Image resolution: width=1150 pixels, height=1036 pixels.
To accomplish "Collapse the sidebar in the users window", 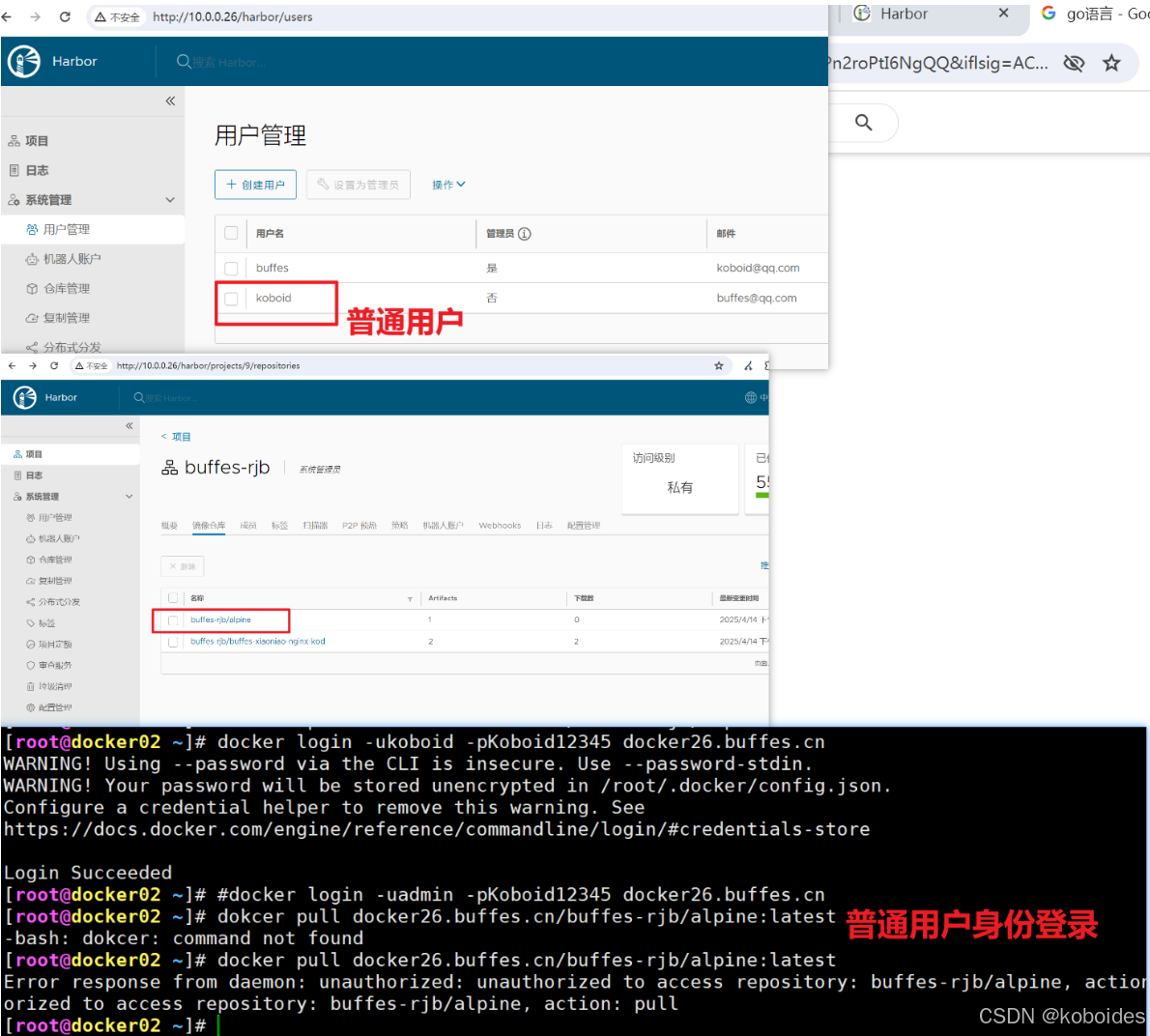I will 170,101.
